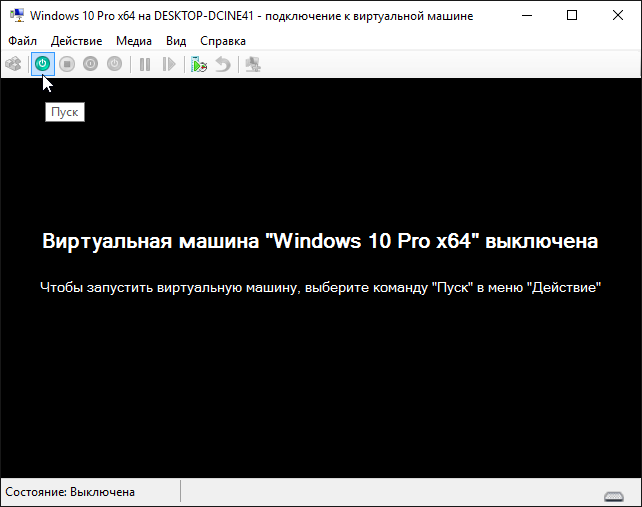
Task: Minimize the virtual machine connection window
Action: tap(527, 16)
